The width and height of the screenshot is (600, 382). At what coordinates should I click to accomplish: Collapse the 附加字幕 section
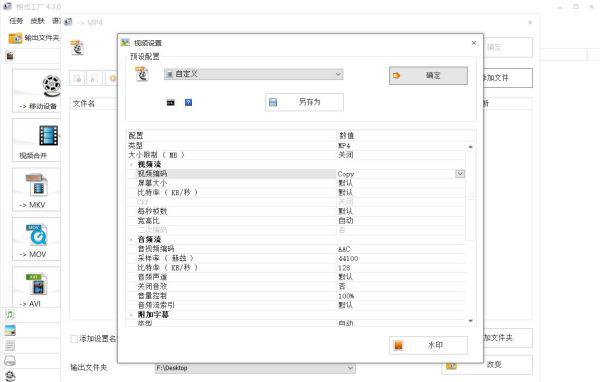(x=131, y=315)
